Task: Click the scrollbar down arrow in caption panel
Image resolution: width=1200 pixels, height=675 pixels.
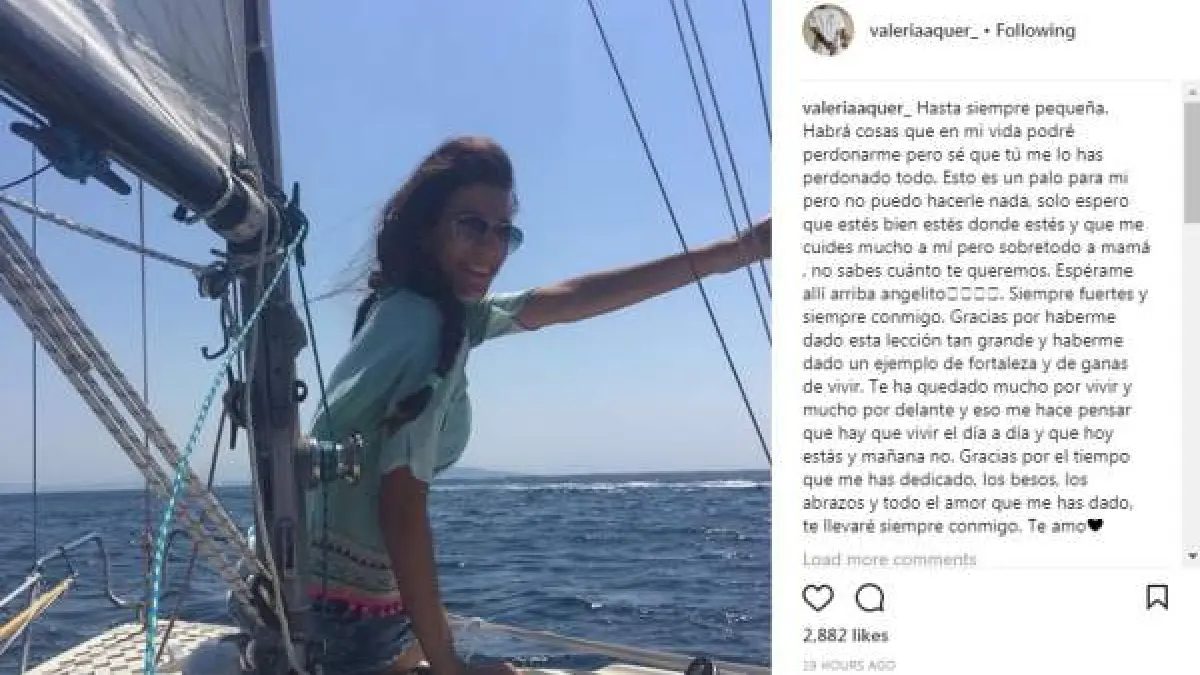Action: point(1192,554)
